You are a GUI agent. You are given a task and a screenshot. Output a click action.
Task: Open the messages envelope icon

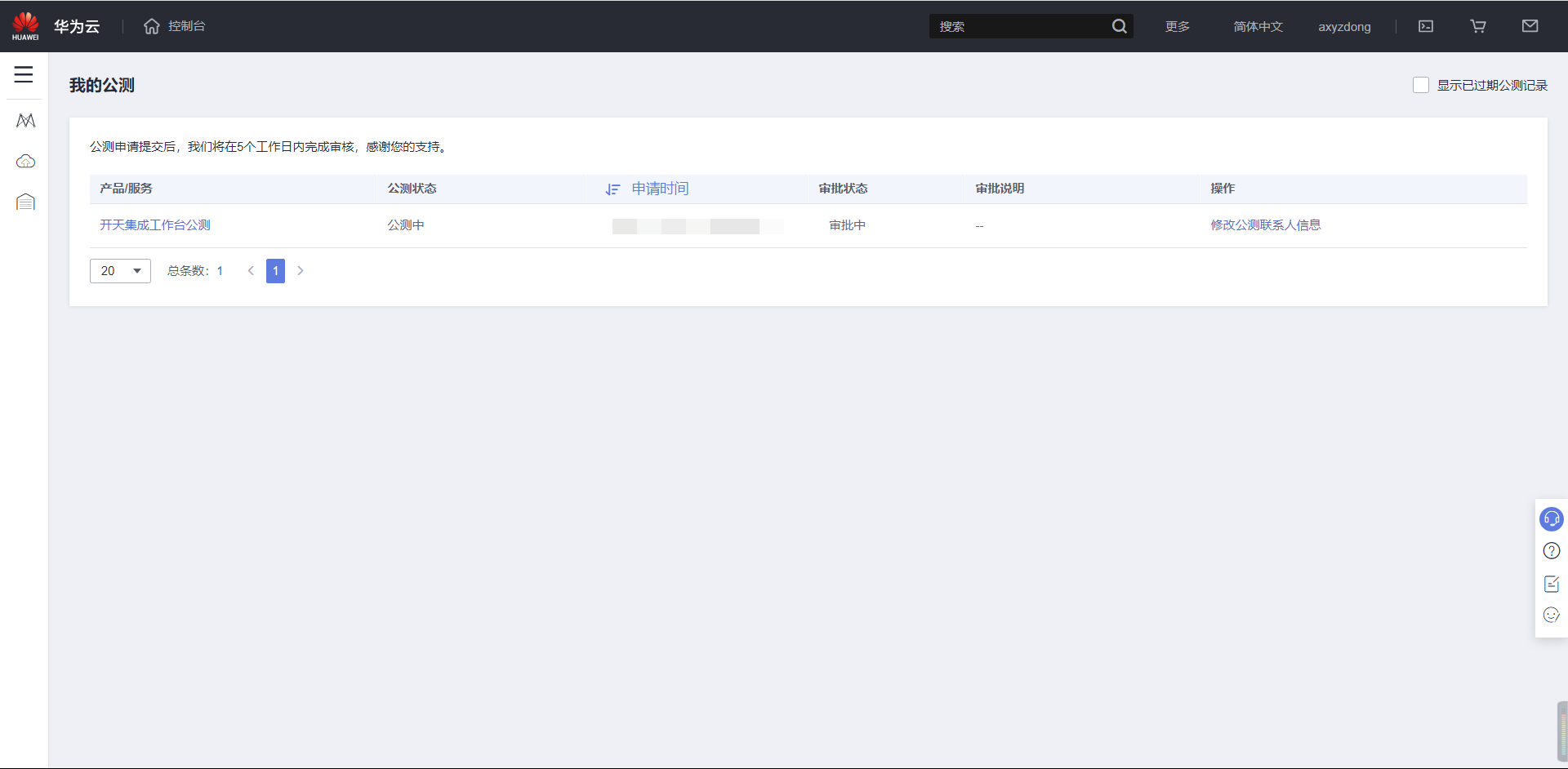tap(1530, 26)
